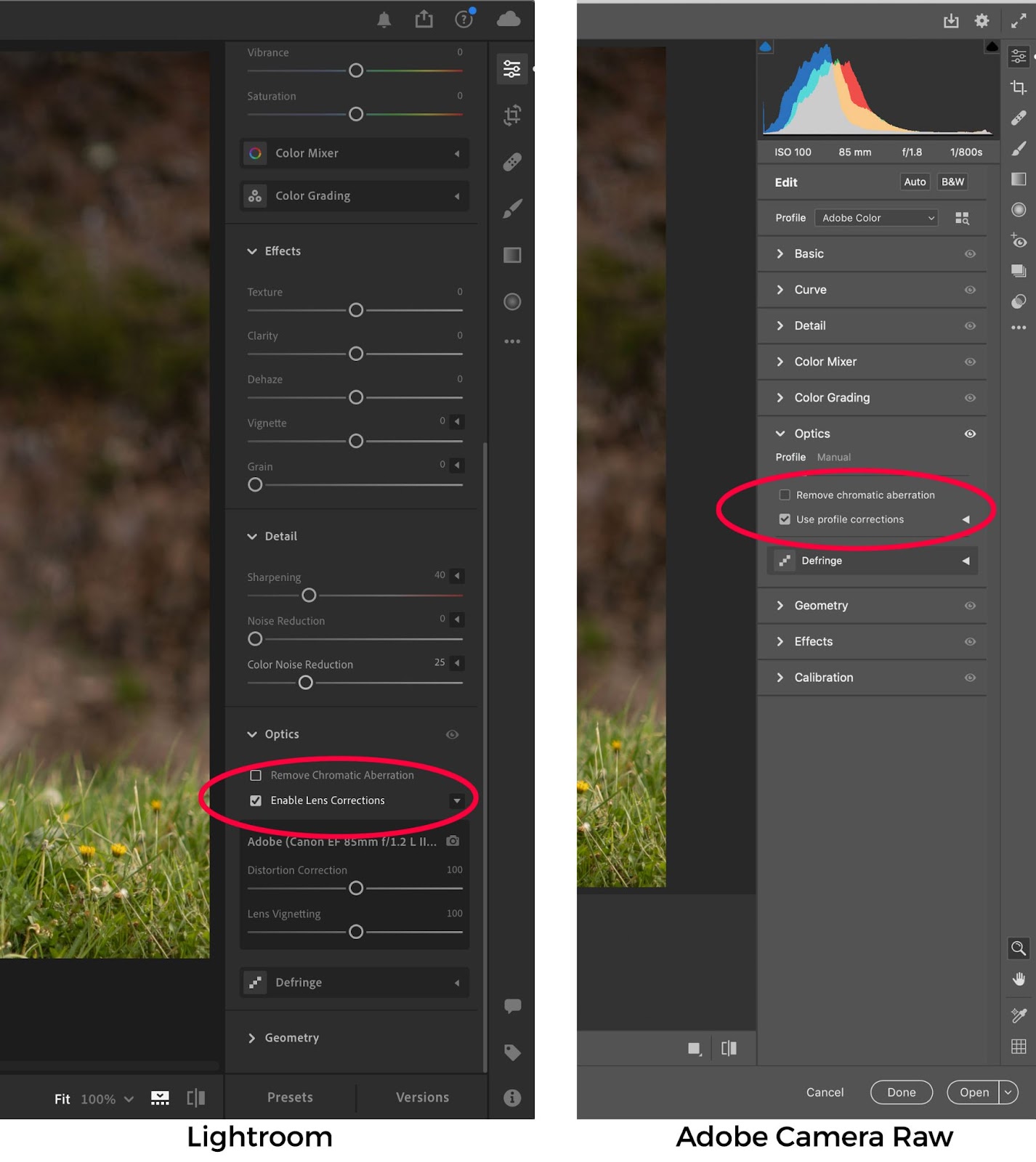Screen dimensions: 1036x1162
Task: Open Lightroom keywords tag icon
Action: (x=512, y=1052)
